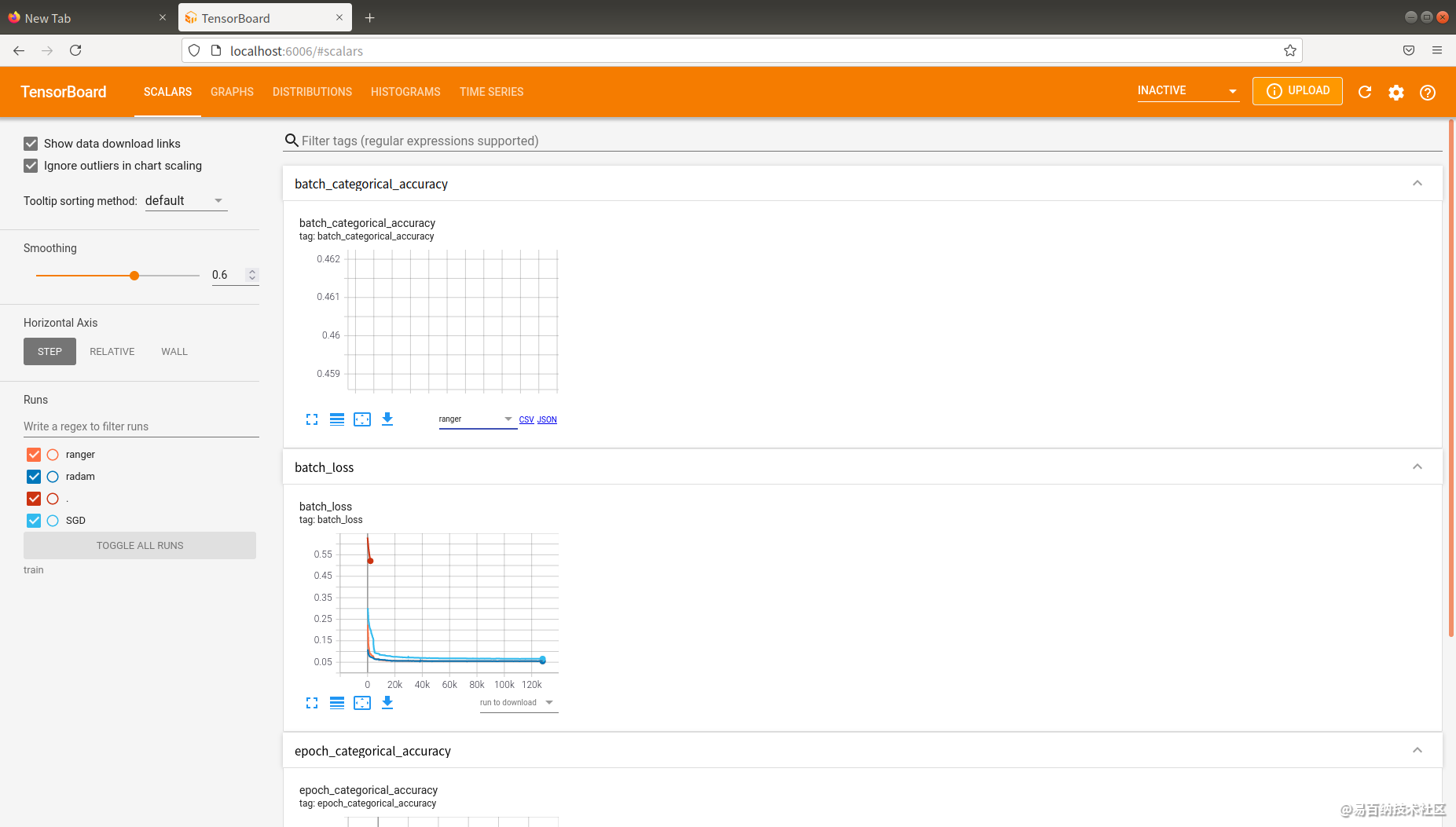
Task: Open a new browser tab with plus
Action: [x=369, y=17]
